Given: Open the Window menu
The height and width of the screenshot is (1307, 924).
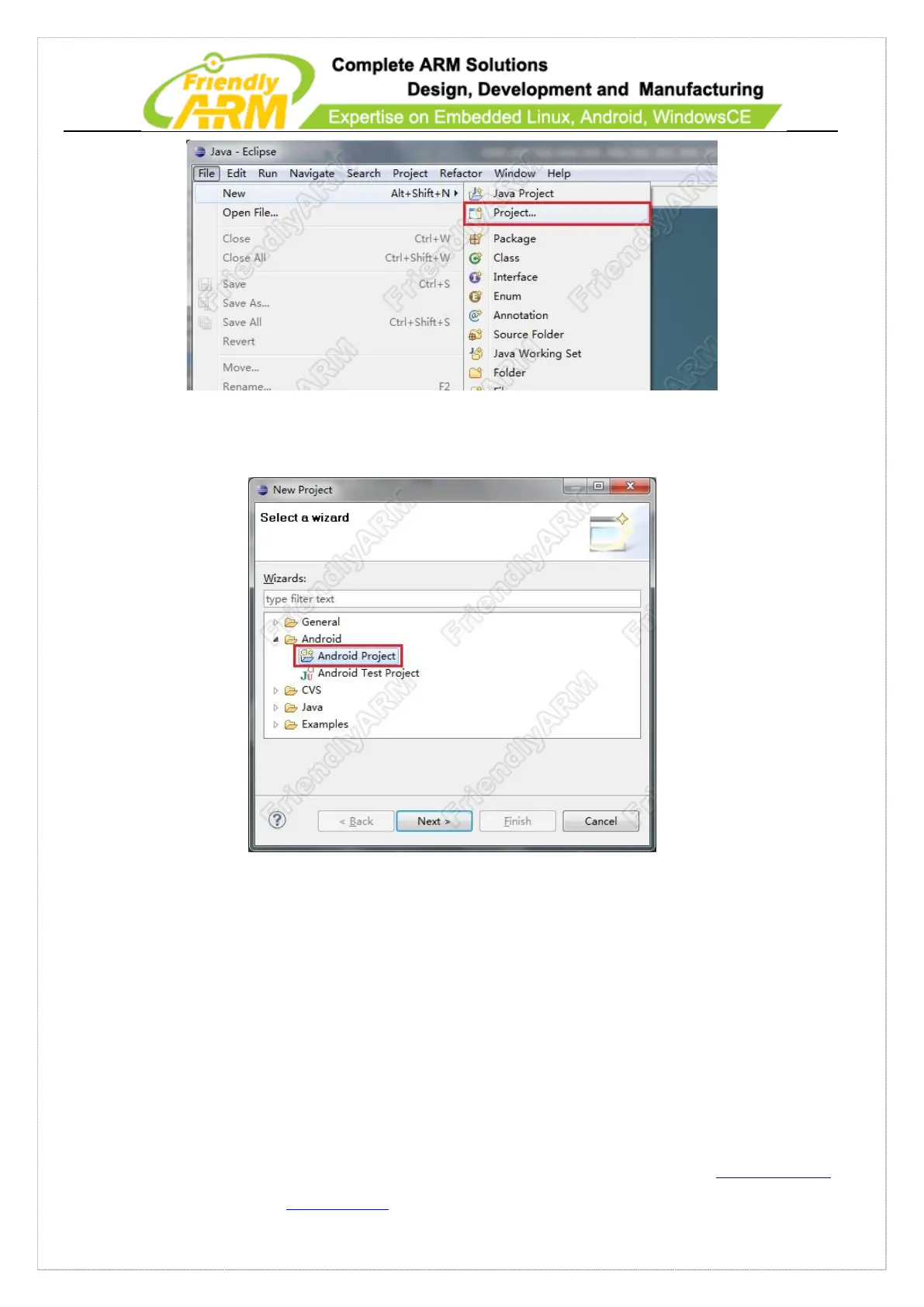Looking at the screenshot, I should [514, 173].
